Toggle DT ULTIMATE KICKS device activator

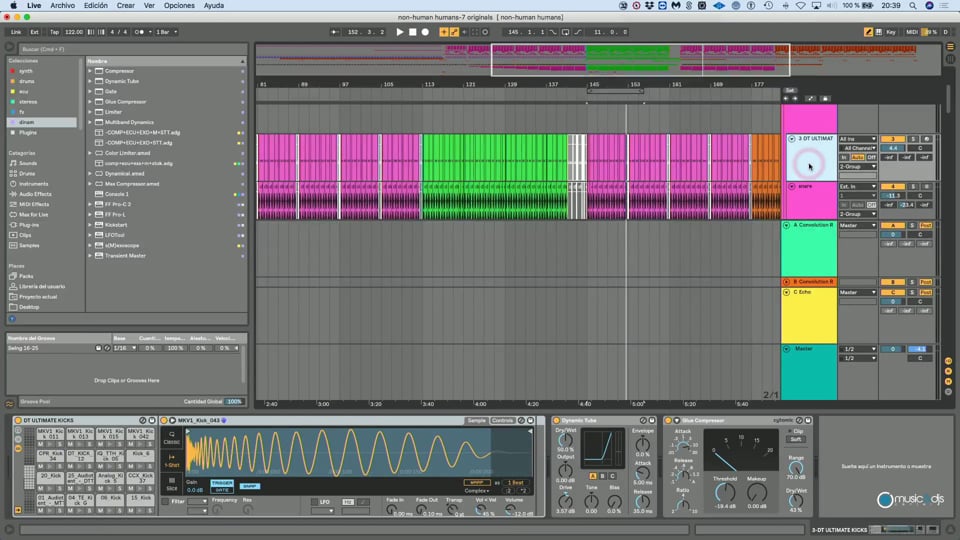18,421
